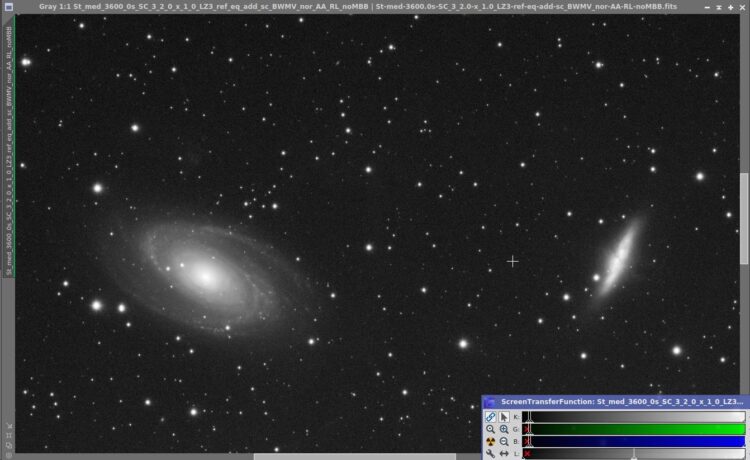The image size is (750, 460).
Task: Shade the image window with the up-down arrows button
Action: coord(719,7)
